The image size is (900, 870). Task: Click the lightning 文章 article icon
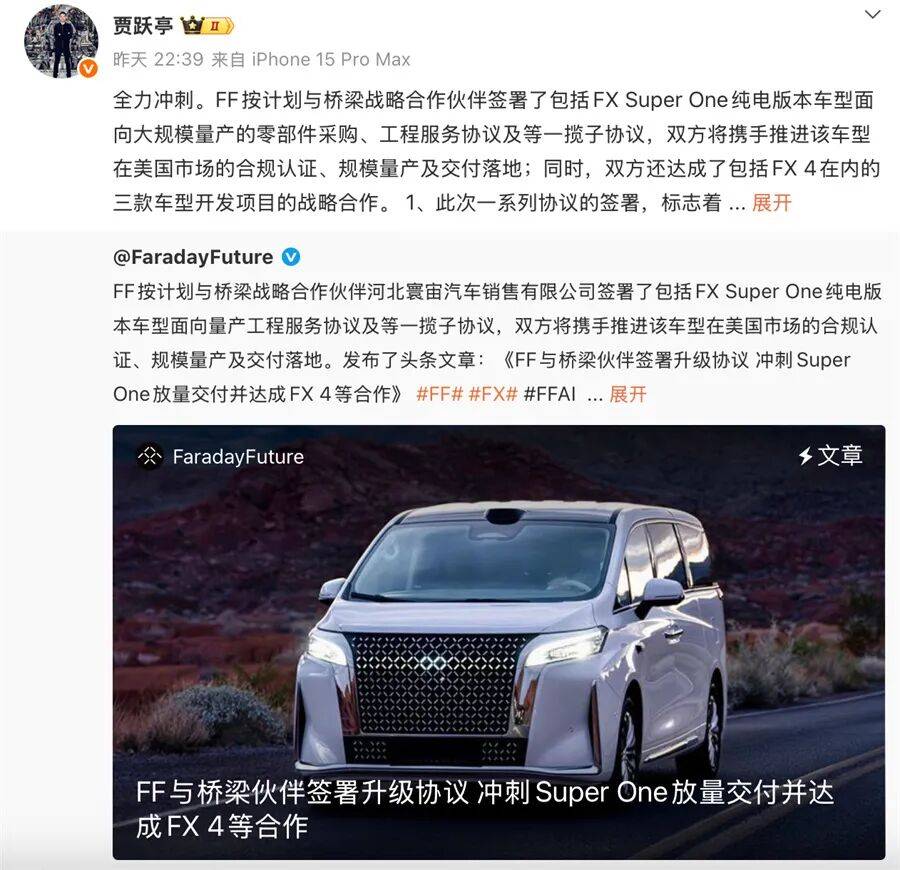[830, 456]
